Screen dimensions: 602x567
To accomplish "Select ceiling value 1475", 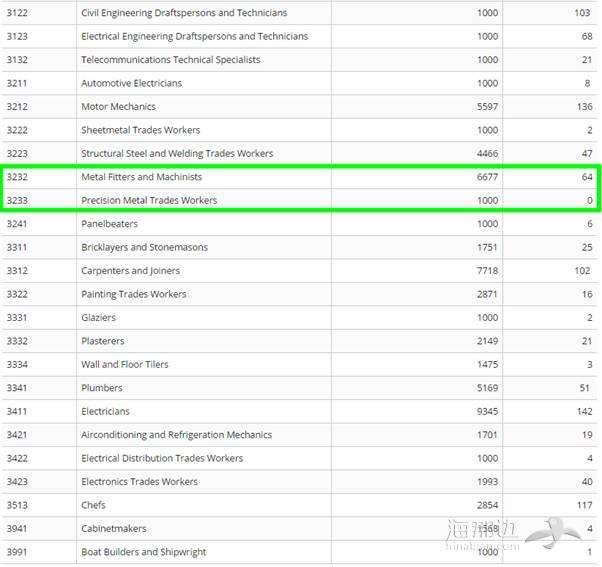I will coord(487,364).
